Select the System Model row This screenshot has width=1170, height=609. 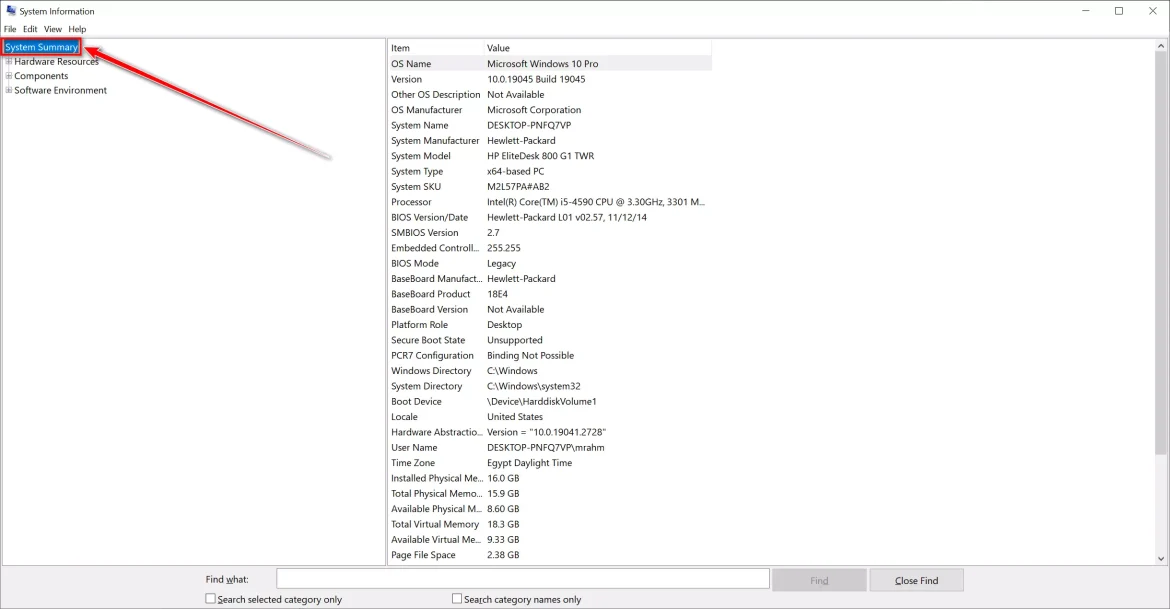(x=550, y=156)
